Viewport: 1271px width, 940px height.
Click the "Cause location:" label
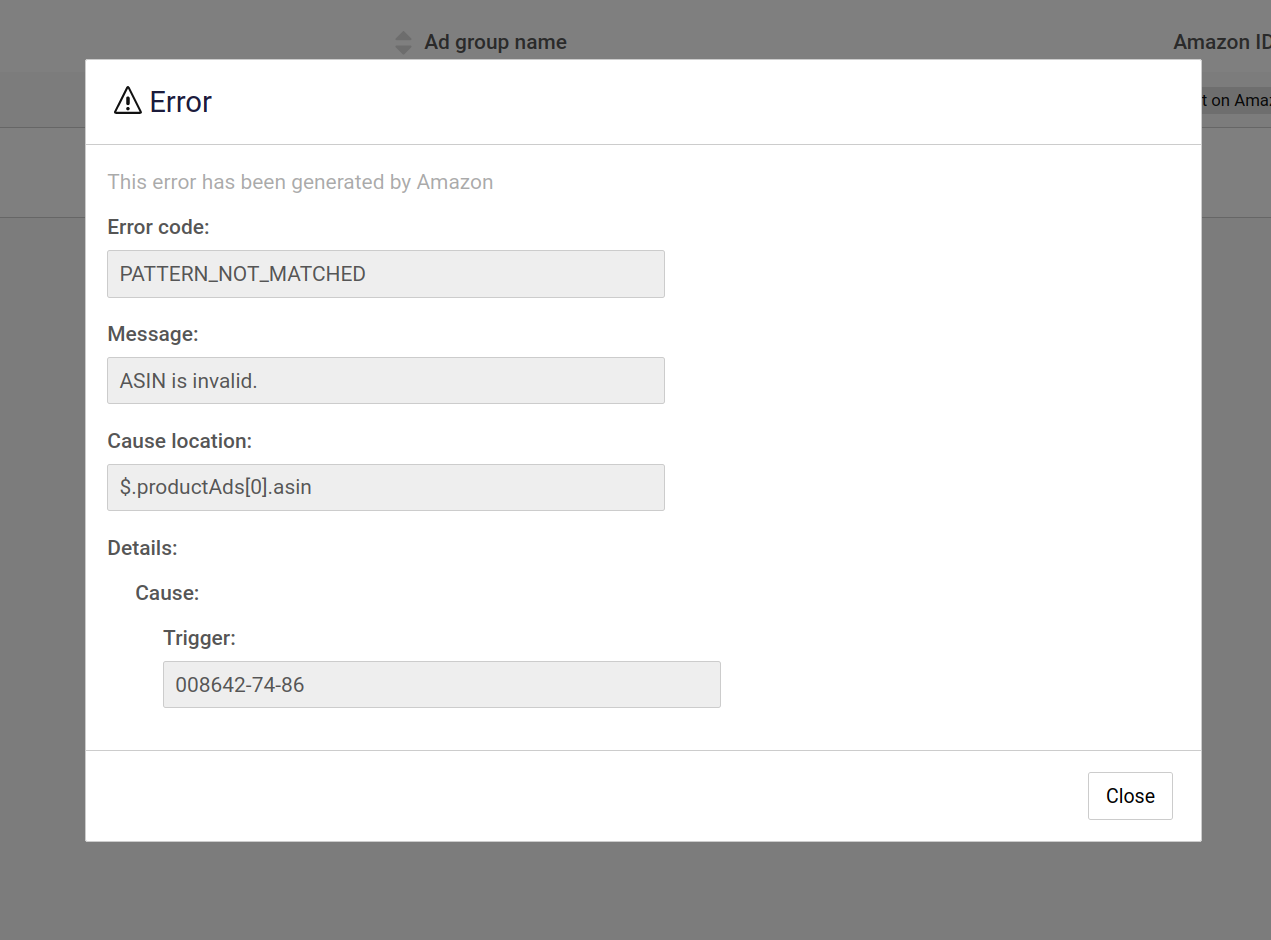click(x=180, y=441)
